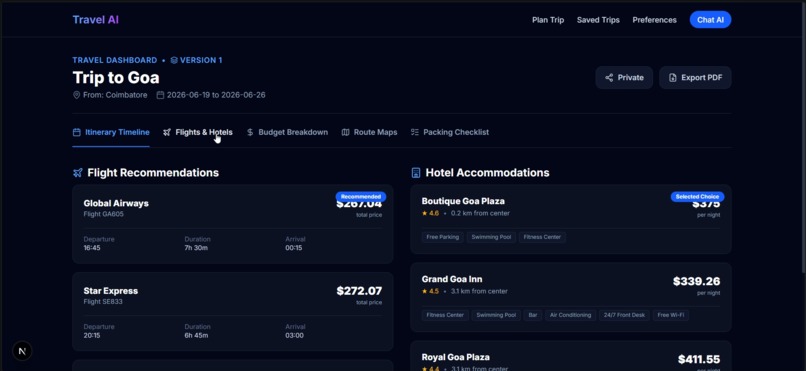Click the $272.07 Star Express price

click(359, 291)
